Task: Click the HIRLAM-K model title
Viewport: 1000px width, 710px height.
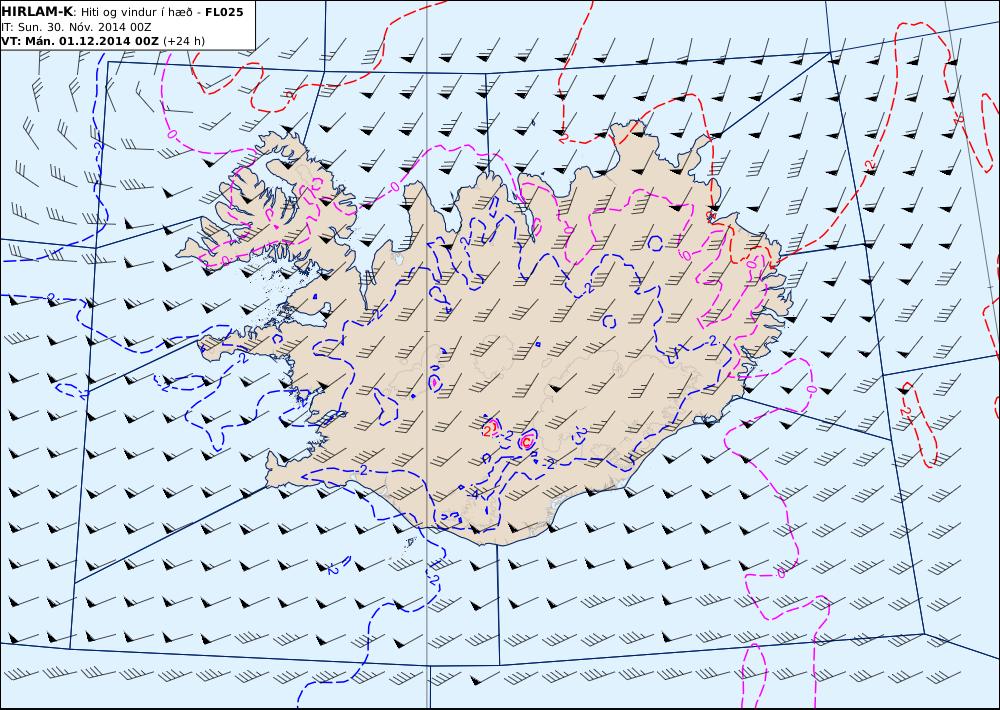Action: (x=37, y=12)
